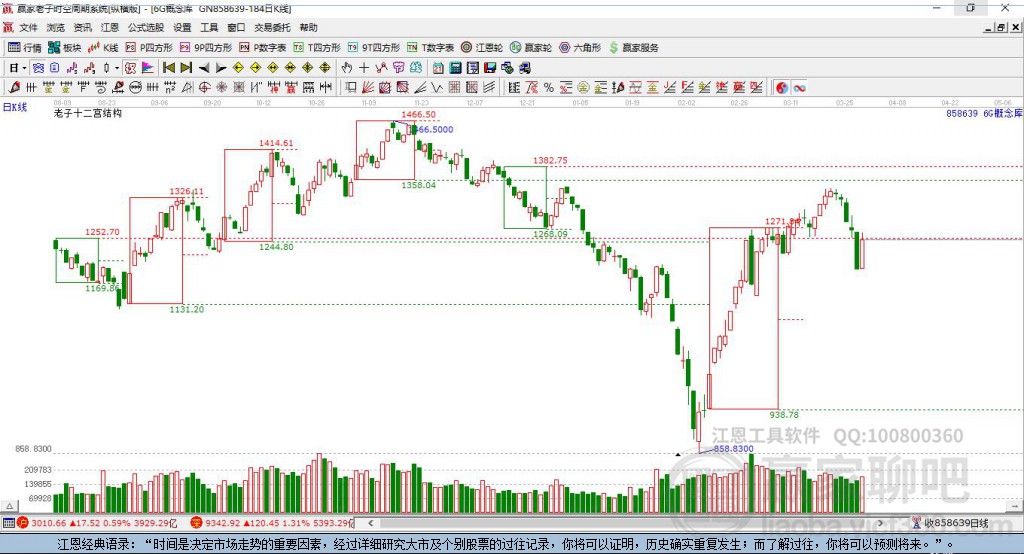Expand the candlestick style dropdown arrow
Image resolution: width=1024 pixels, height=554 pixels.
pos(117,68)
